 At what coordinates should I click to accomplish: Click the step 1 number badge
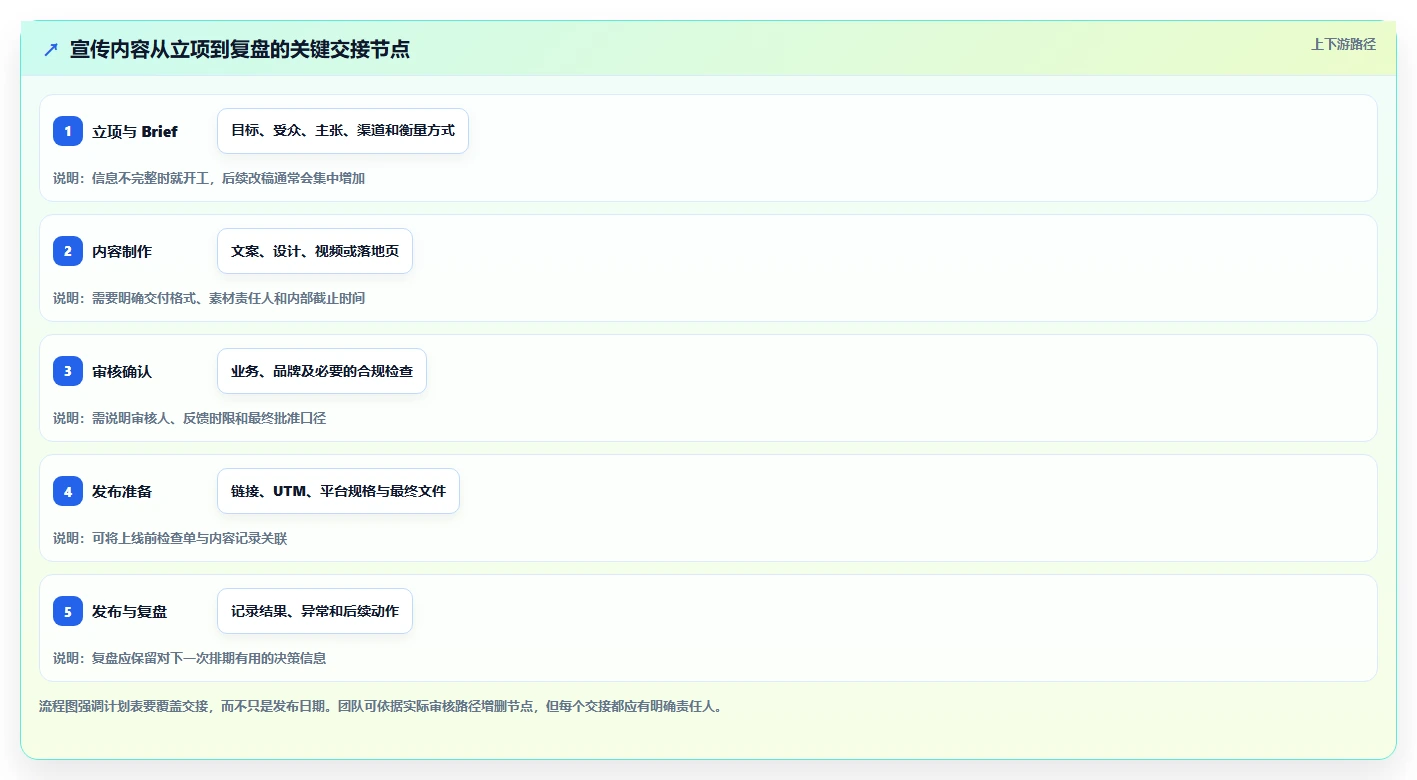pos(68,131)
